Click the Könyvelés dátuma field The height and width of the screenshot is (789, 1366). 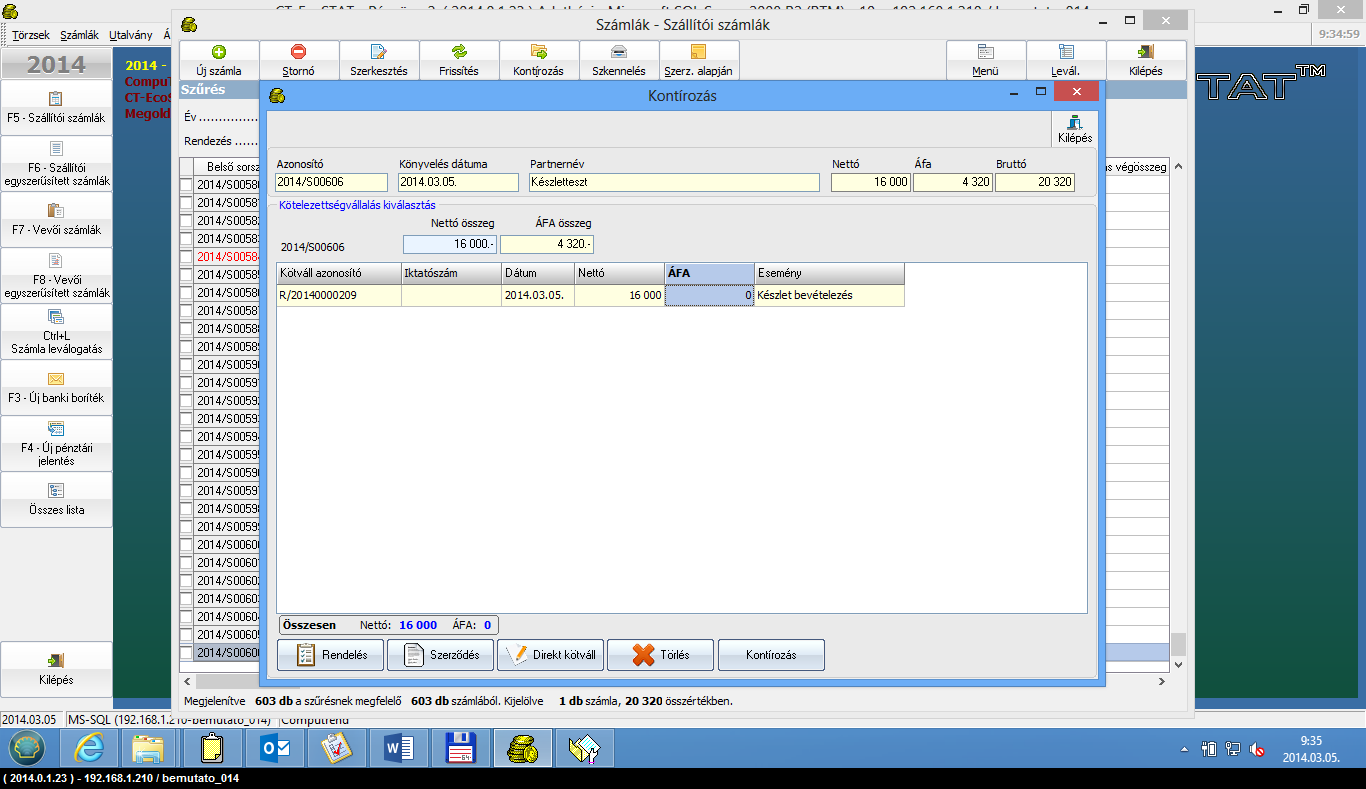click(458, 182)
